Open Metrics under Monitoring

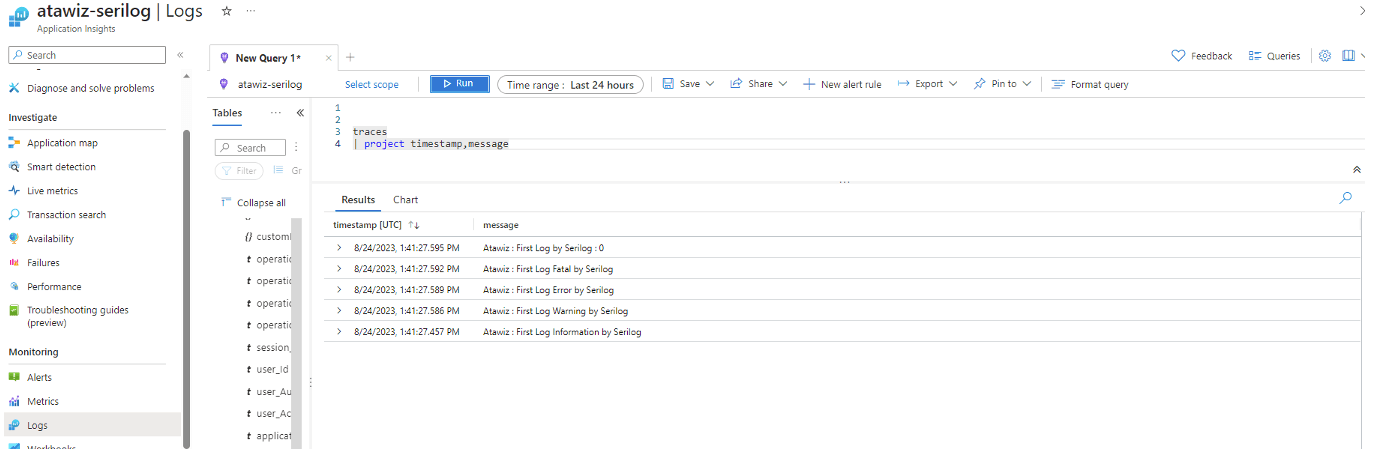pos(43,402)
